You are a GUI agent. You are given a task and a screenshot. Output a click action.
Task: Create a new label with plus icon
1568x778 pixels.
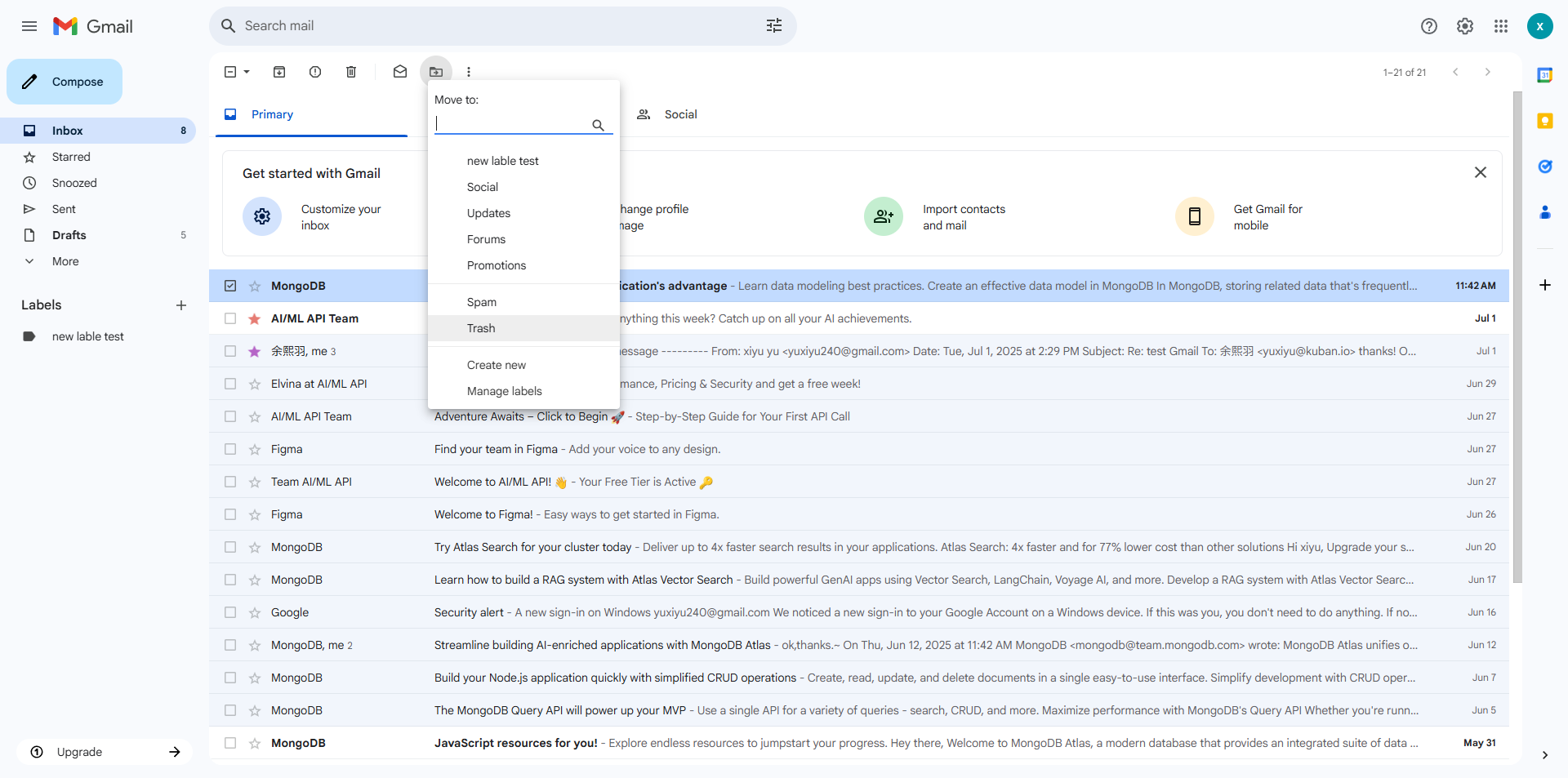coord(181,305)
